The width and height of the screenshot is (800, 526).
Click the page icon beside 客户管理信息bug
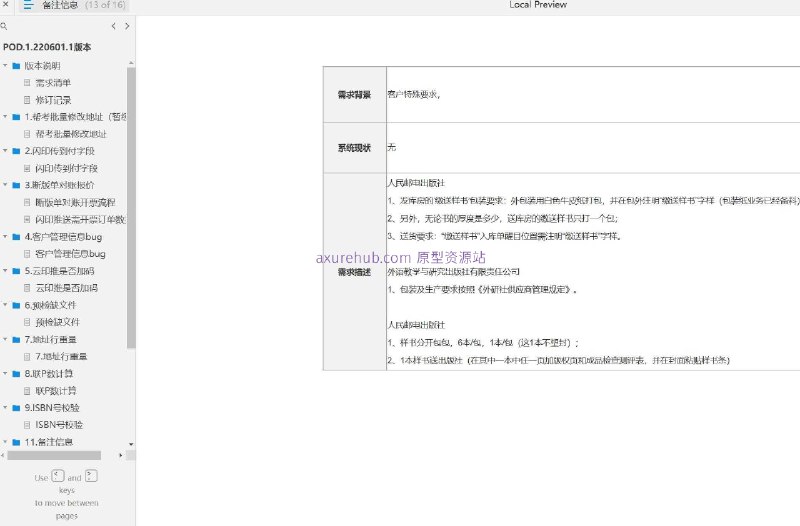click(27, 254)
